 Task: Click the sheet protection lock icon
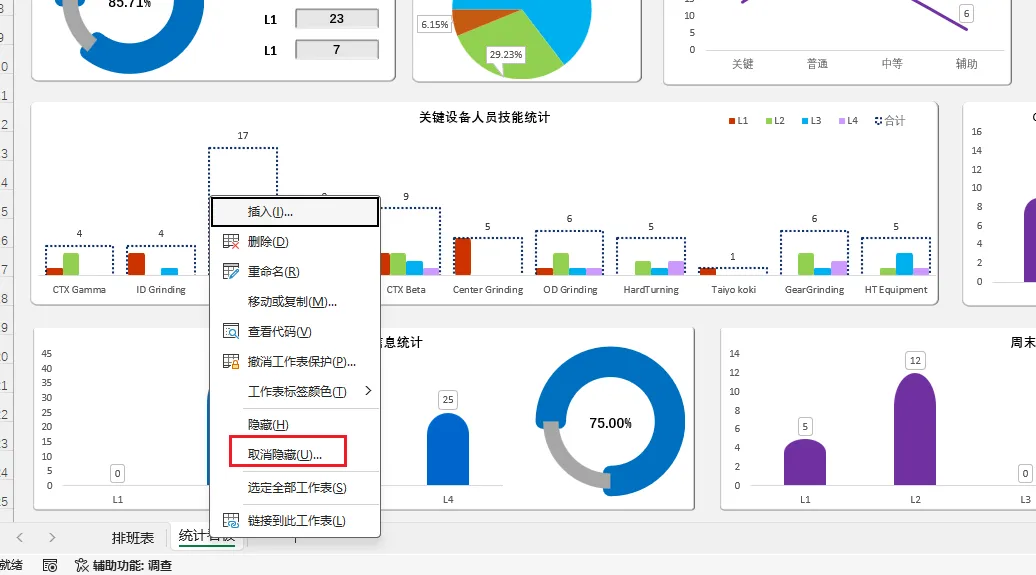231,362
